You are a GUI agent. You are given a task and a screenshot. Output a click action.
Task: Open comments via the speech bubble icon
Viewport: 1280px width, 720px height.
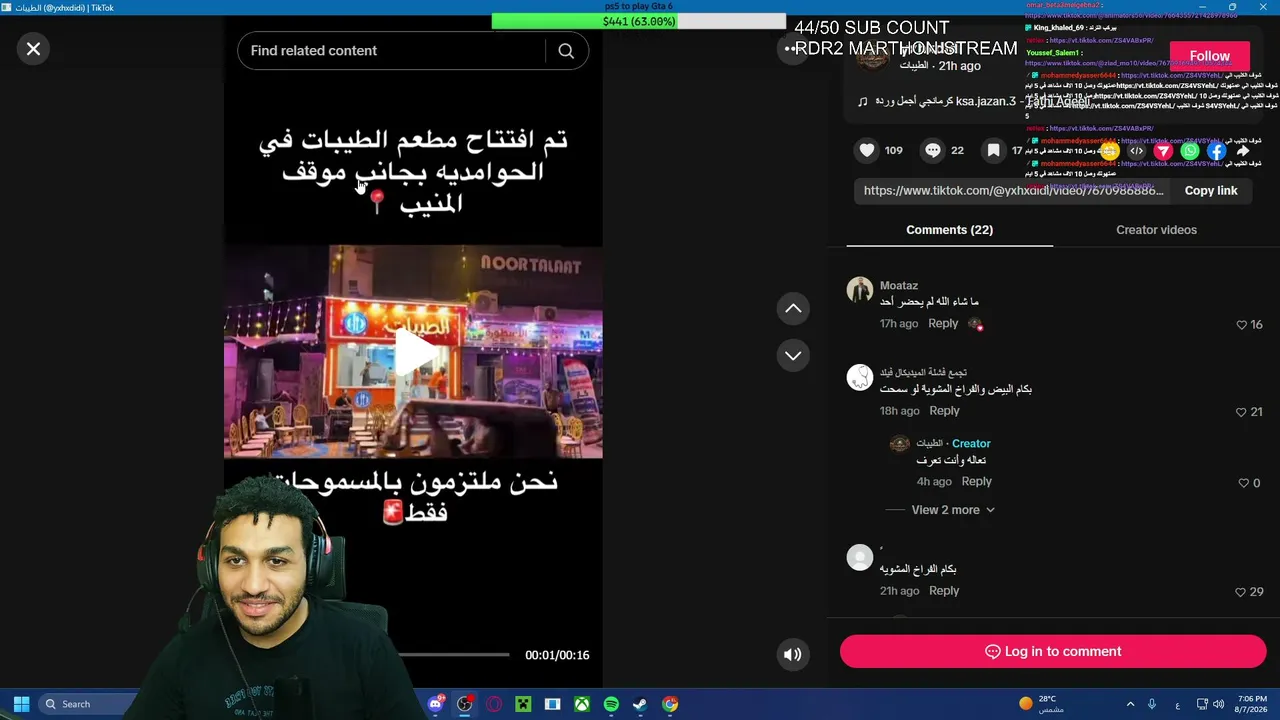tap(933, 150)
